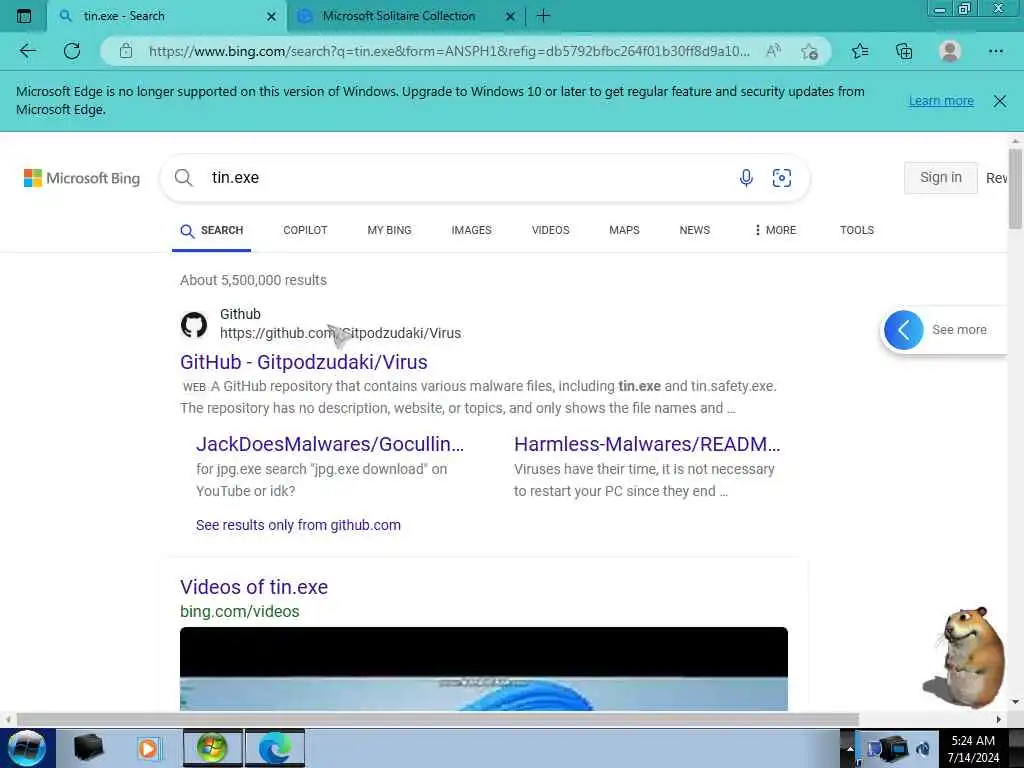The height and width of the screenshot is (768, 1024).
Task: Open a new tab with plus icon
Action: click(543, 16)
